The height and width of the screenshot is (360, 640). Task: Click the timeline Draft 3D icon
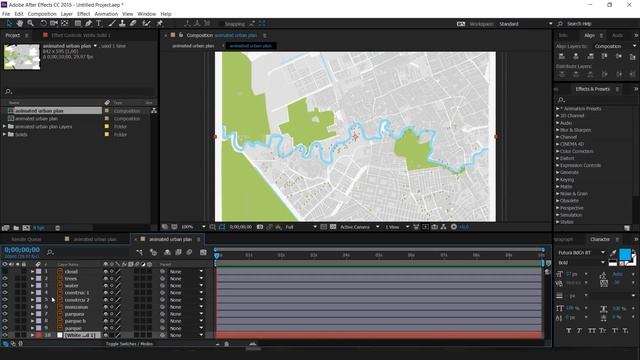click(153, 253)
